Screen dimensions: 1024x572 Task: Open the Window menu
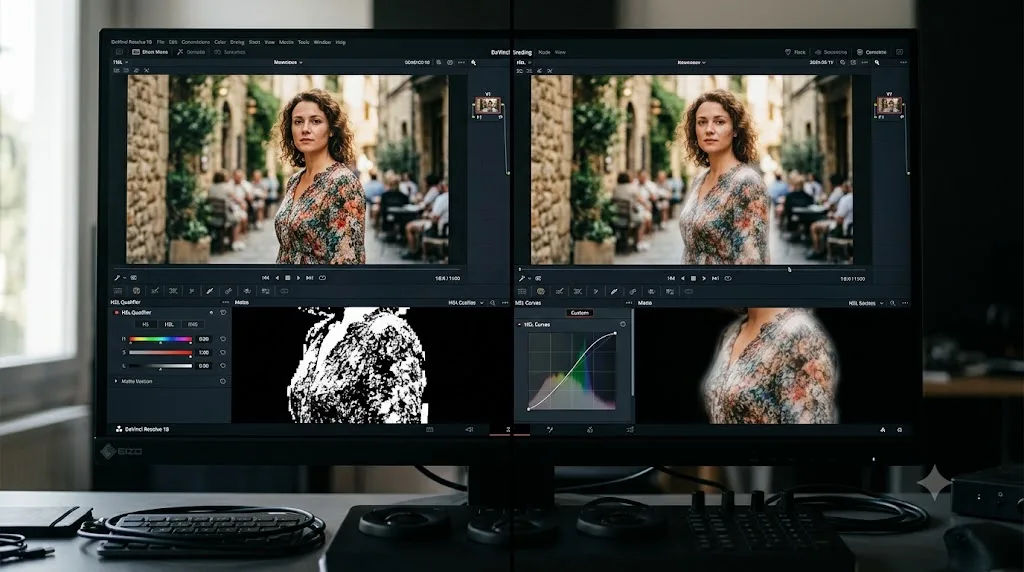tap(323, 42)
